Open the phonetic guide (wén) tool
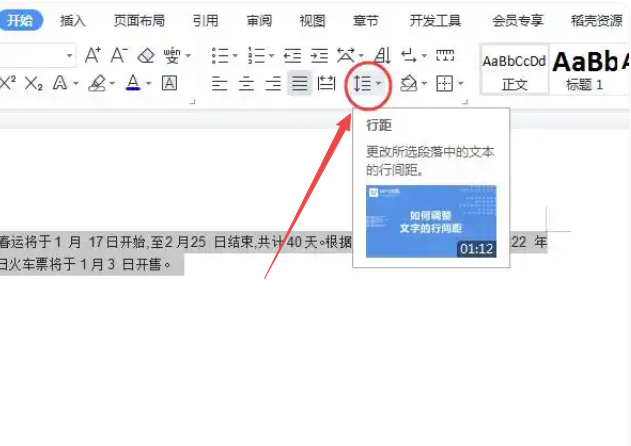 [172, 55]
